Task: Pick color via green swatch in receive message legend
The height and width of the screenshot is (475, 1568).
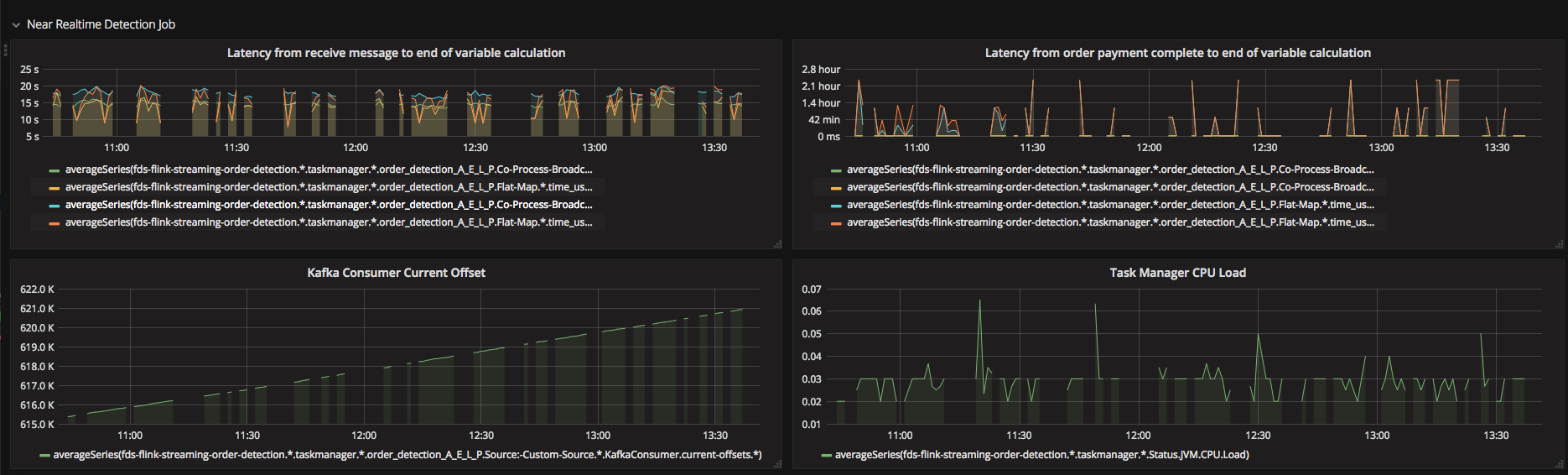Action: pos(54,170)
